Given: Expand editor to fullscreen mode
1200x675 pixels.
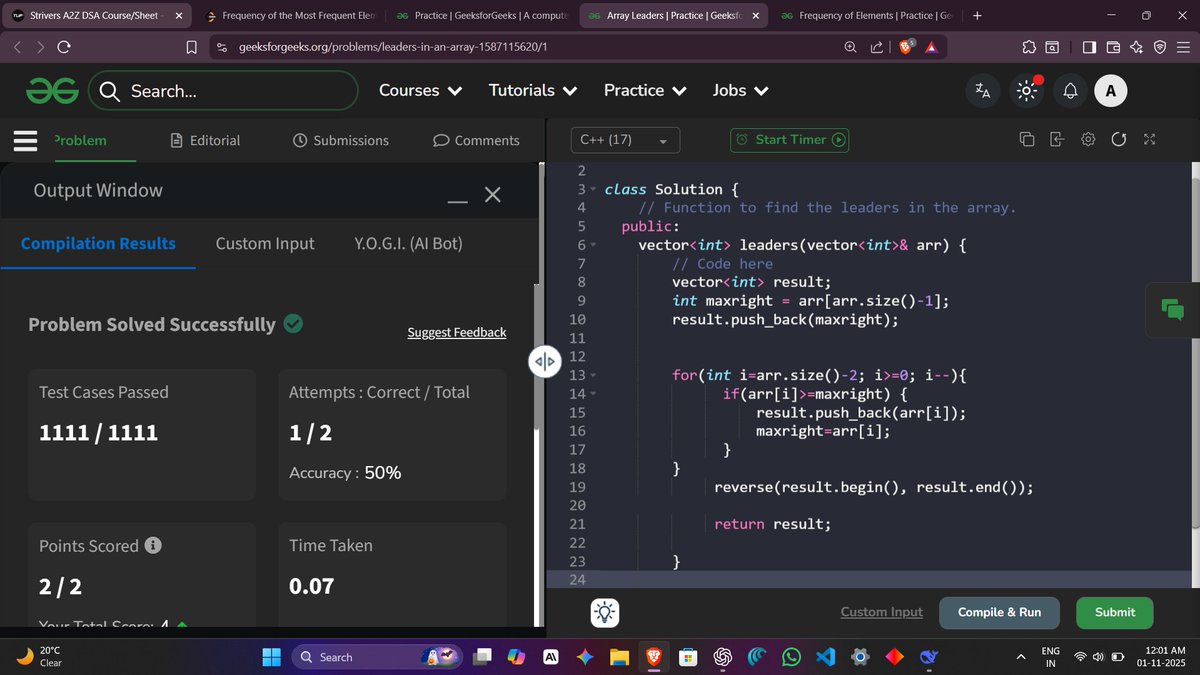Looking at the screenshot, I should [x=1150, y=139].
